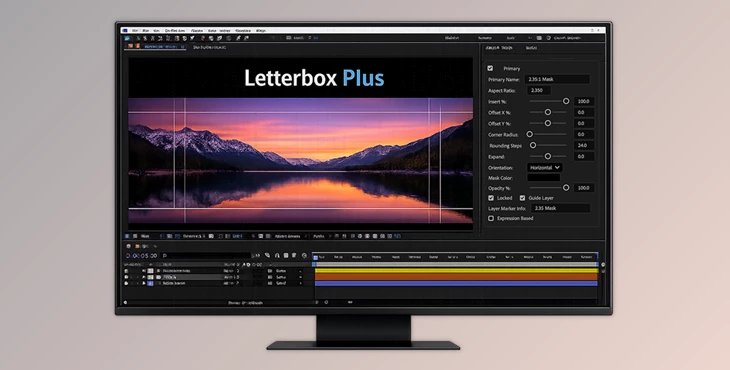Click the Primary Name field '2.35:1 Mask'
This screenshot has width=730, height=370.
[x=557, y=80]
